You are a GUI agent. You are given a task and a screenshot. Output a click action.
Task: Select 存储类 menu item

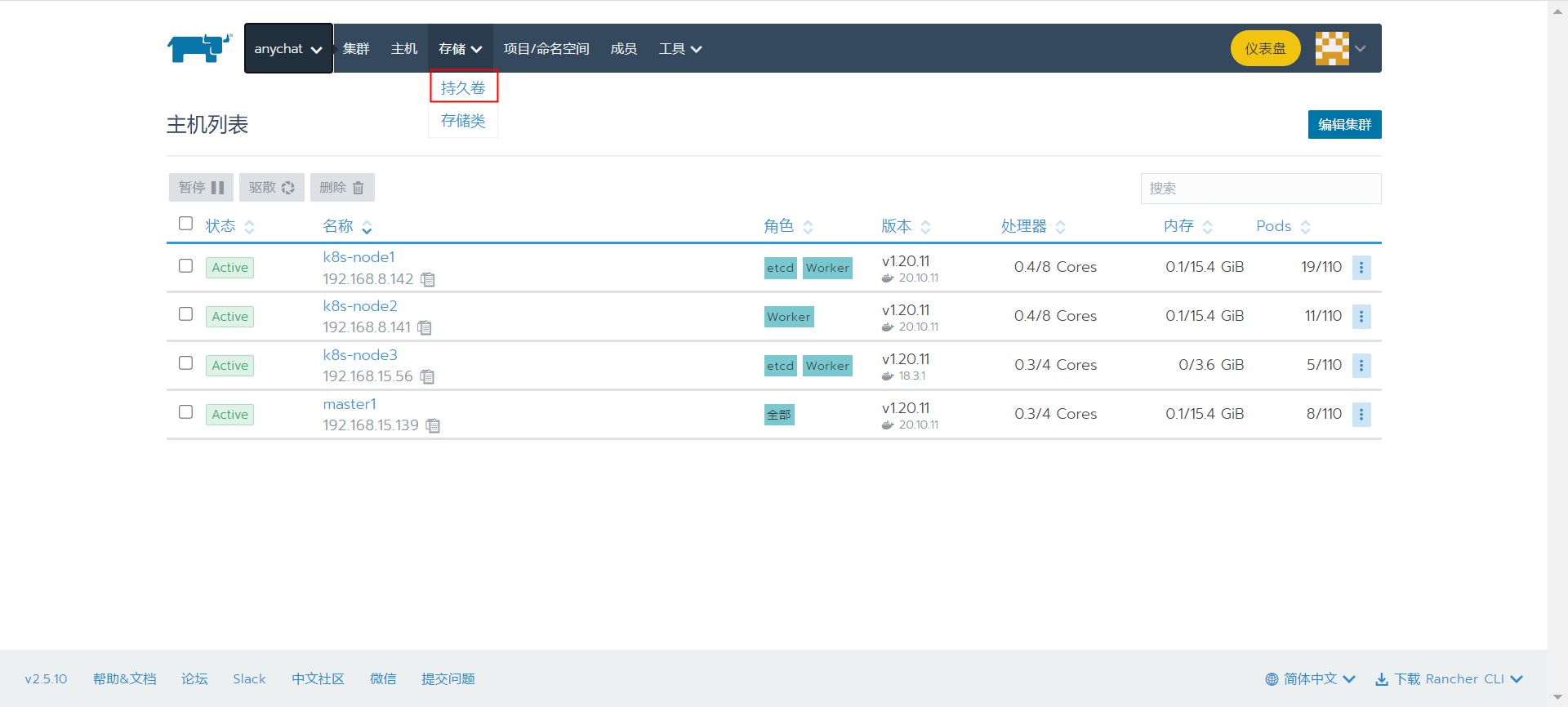click(463, 121)
